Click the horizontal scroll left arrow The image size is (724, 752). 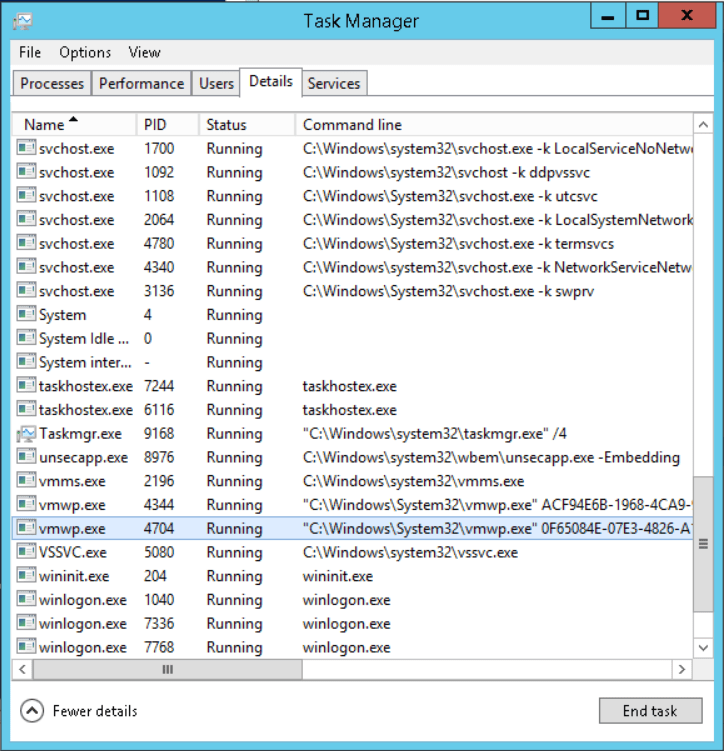(22, 670)
